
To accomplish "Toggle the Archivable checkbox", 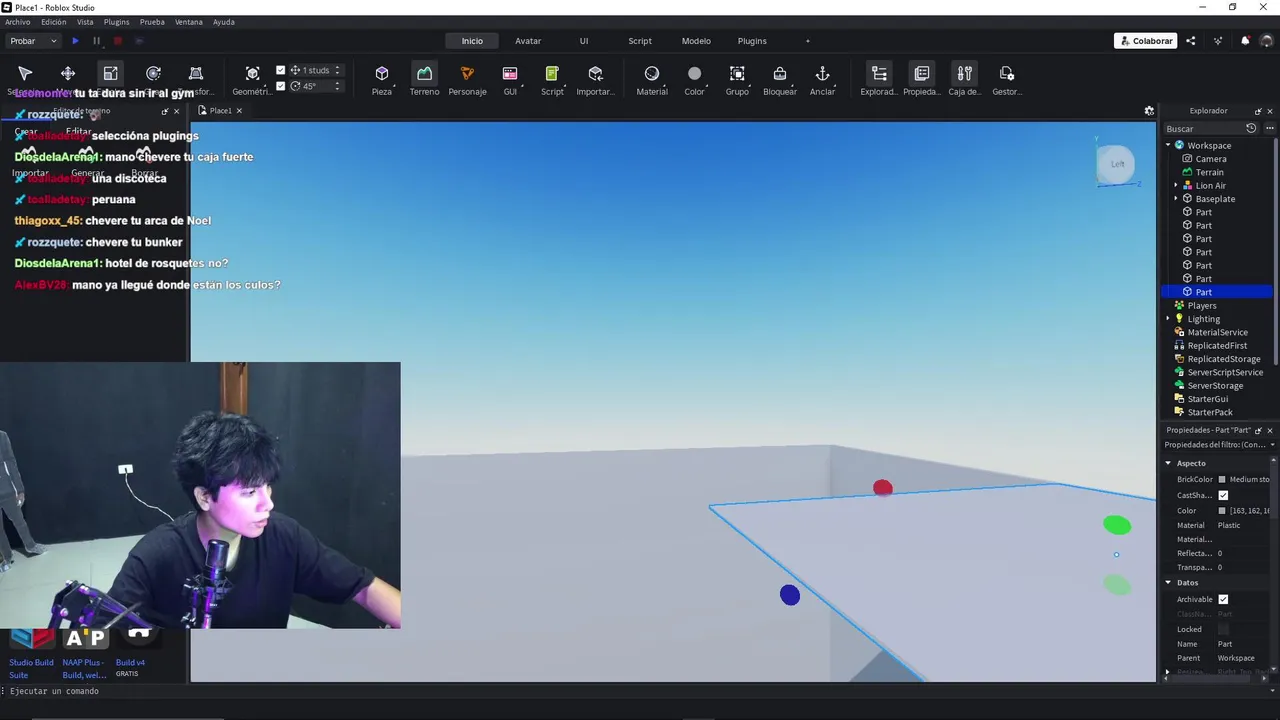I will tap(1223, 599).
